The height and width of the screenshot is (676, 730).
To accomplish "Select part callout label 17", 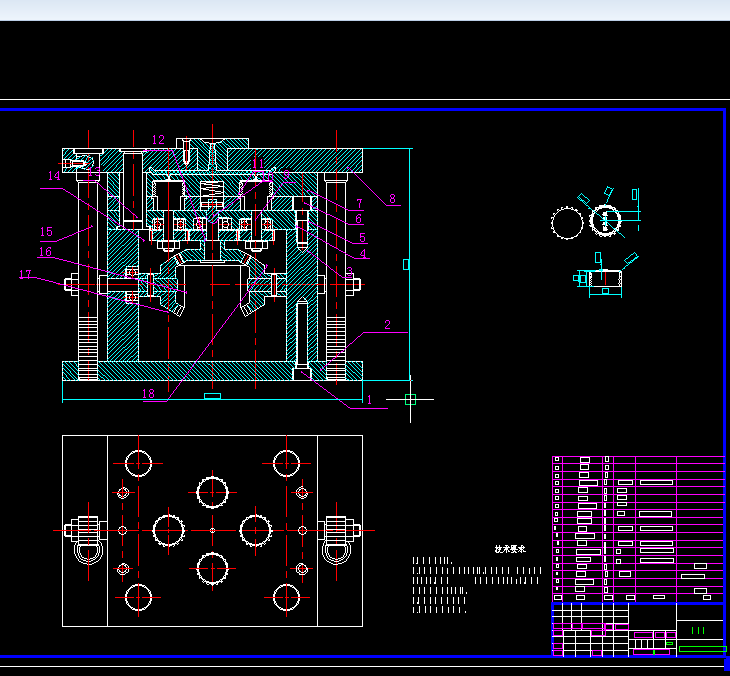I will point(25,274).
